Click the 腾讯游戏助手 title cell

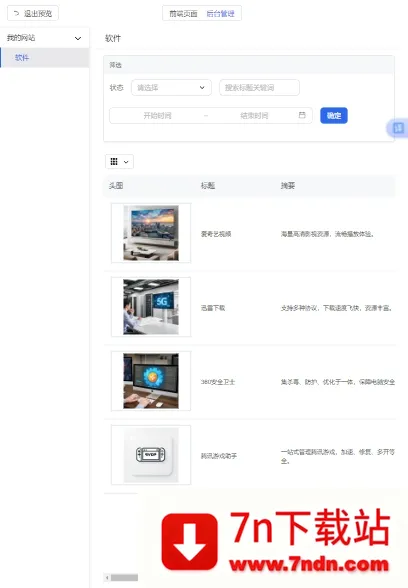[x=219, y=456]
